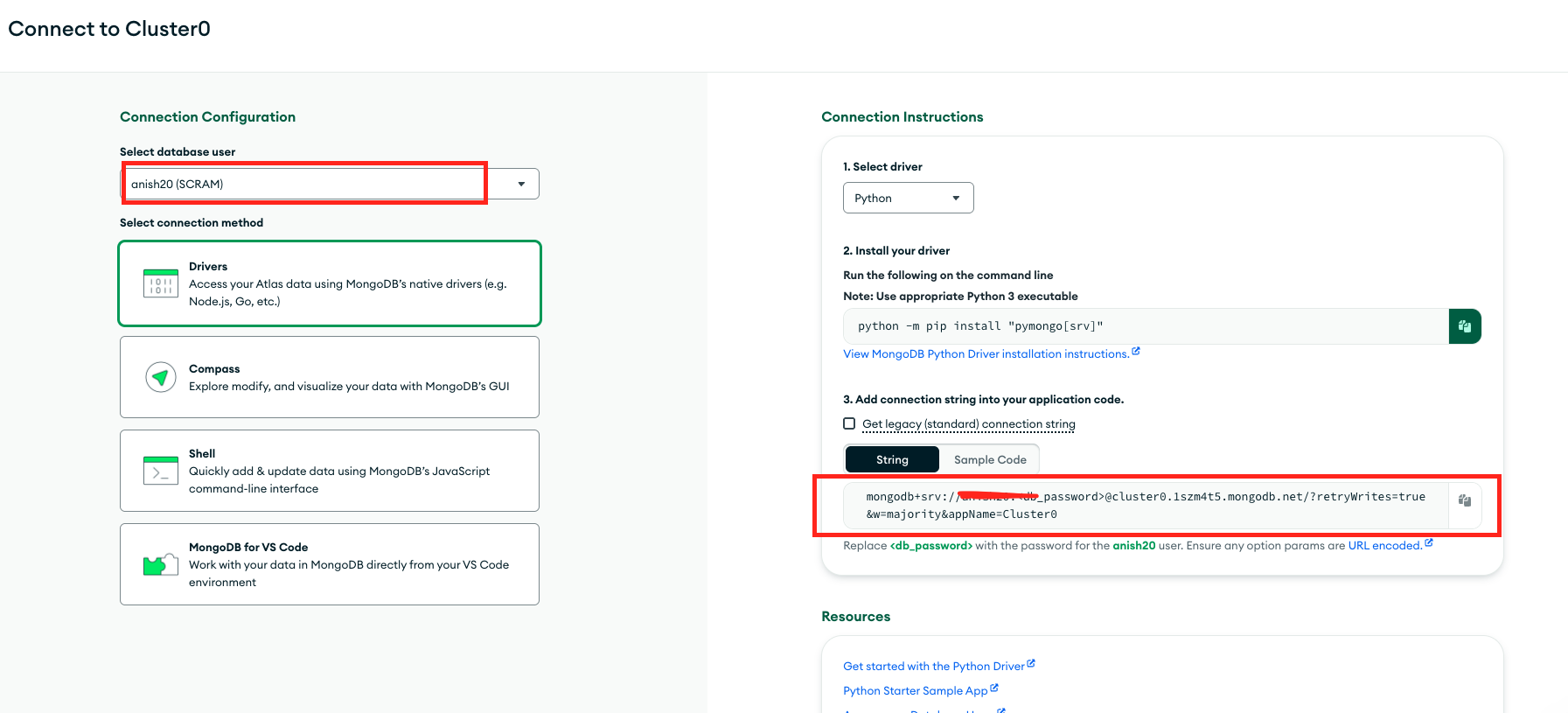
Task: Click external link icon beside URL encoded
Action: [x=1429, y=543]
